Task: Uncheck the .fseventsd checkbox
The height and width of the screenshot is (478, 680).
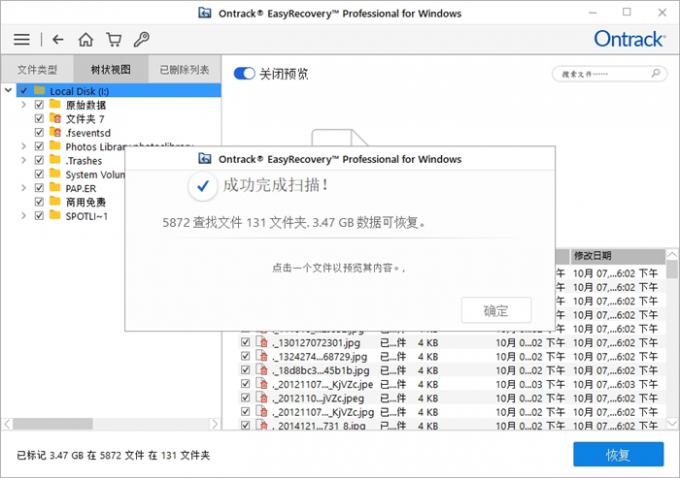Action: click(x=39, y=132)
